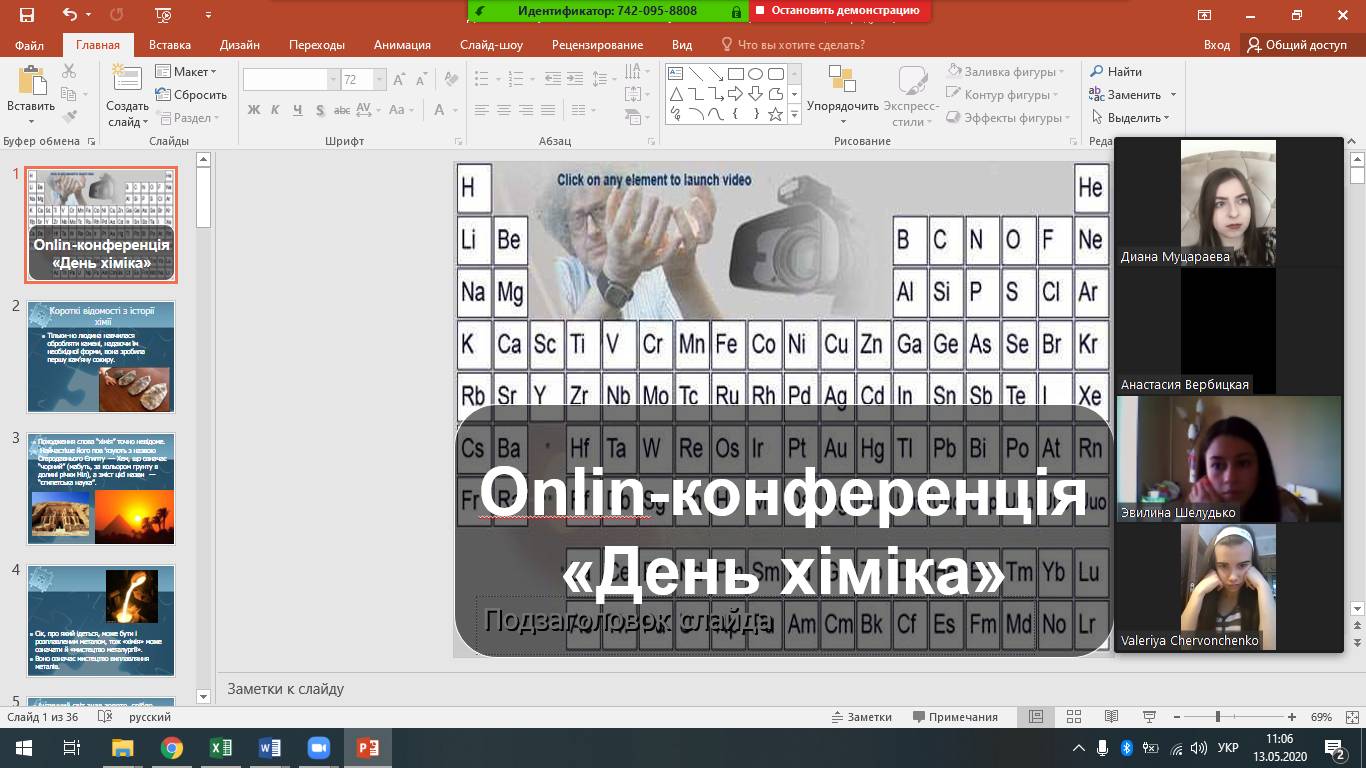Toggle bold (Ж) formatting
This screenshot has height=768, width=1366.
point(254,110)
